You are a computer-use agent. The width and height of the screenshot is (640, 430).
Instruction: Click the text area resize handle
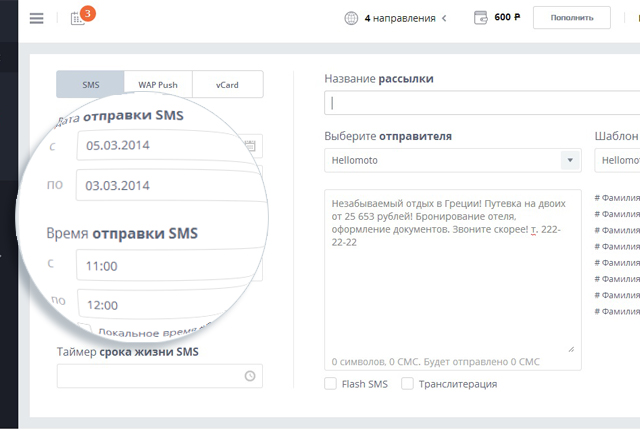click(571, 349)
